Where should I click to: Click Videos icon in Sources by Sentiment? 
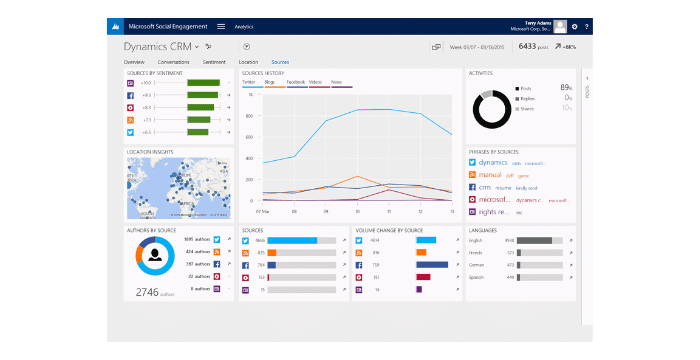pos(130,108)
